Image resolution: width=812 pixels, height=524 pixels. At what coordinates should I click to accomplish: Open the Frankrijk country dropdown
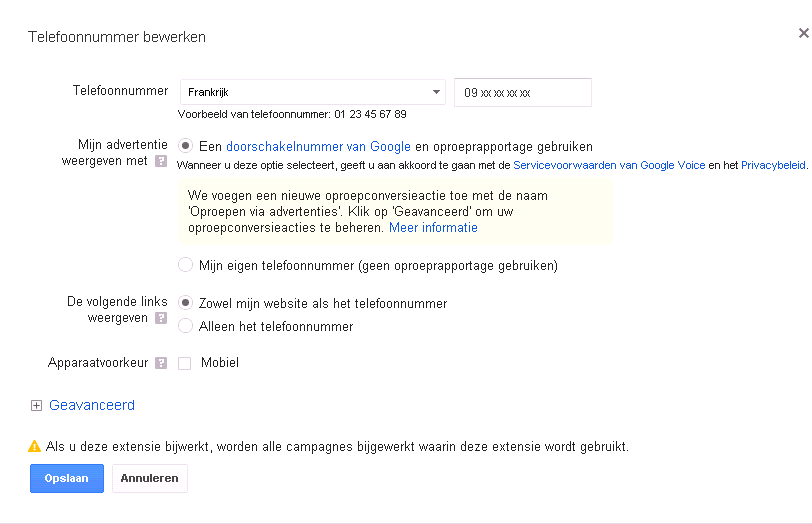(313, 92)
